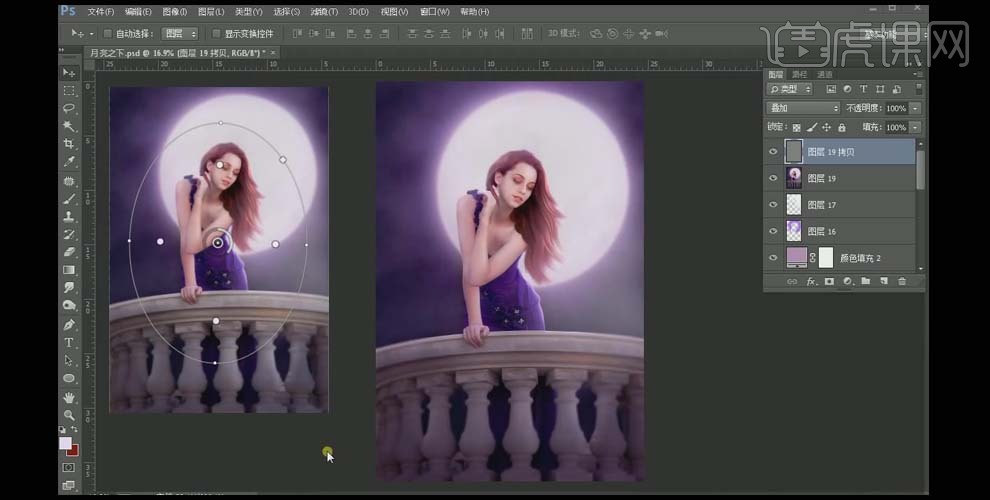Select the Move tool in toolbox
The height and width of the screenshot is (500, 990).
pyautogui.click(x=69, y=73)
